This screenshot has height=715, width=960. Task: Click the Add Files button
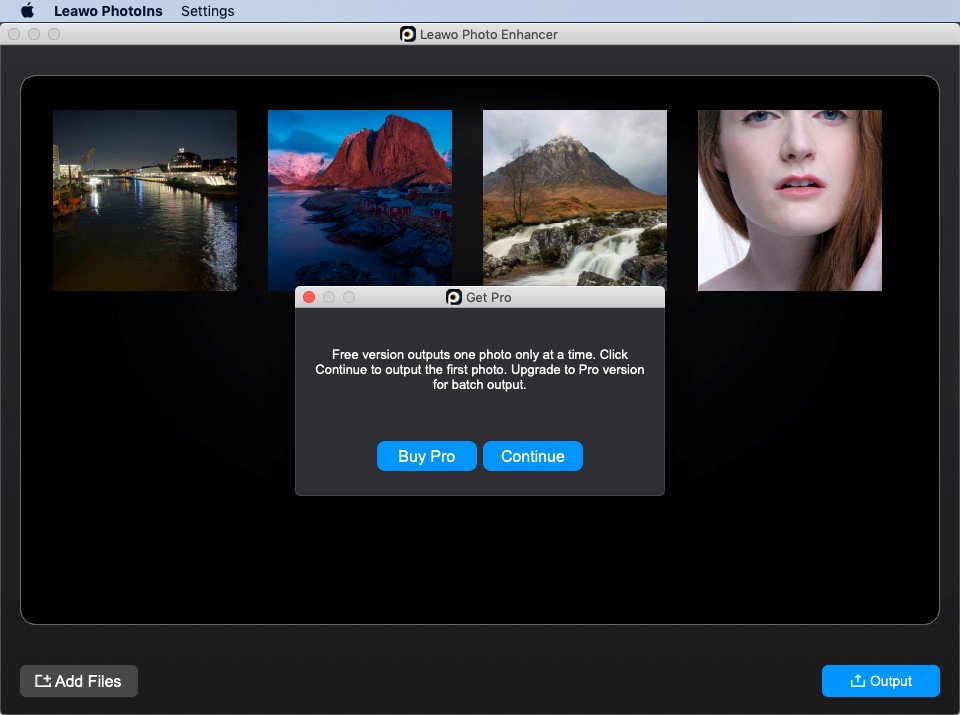79,681
